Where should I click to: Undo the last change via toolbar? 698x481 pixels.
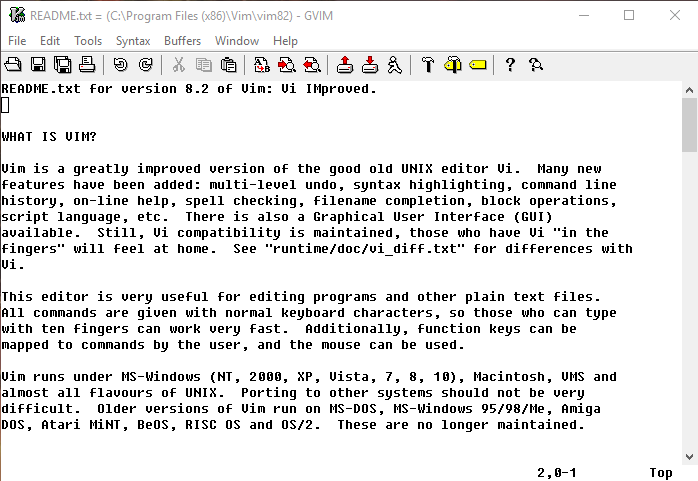click(121, 65)
